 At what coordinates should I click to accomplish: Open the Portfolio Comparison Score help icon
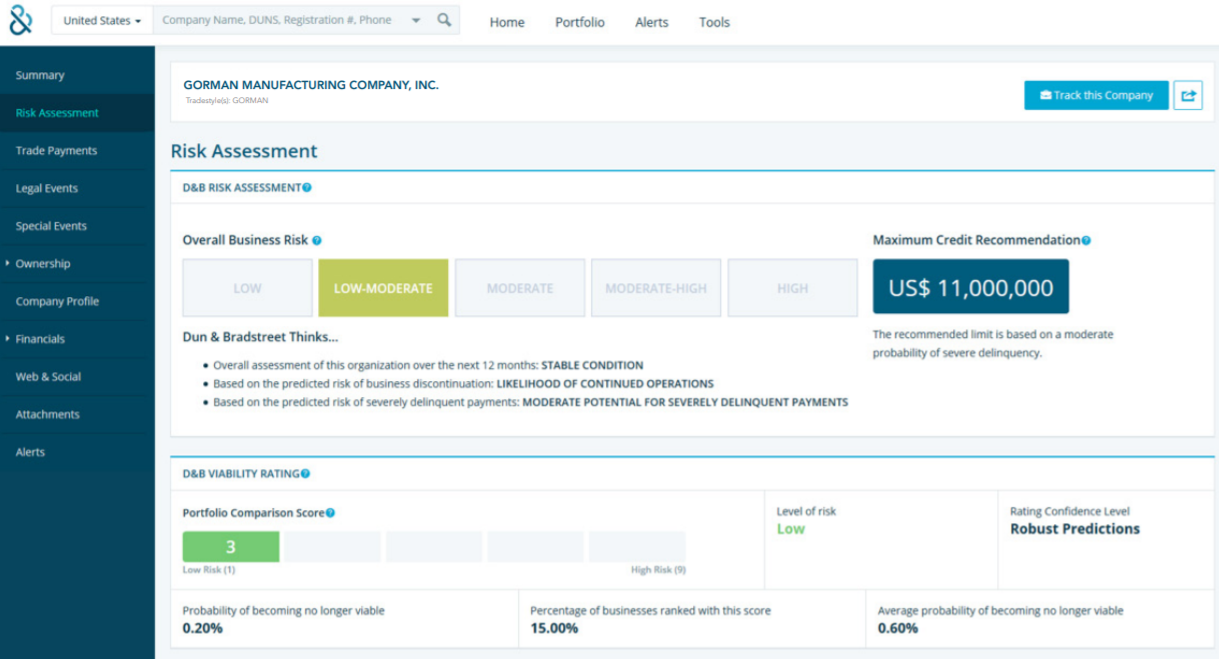(330, 513)
